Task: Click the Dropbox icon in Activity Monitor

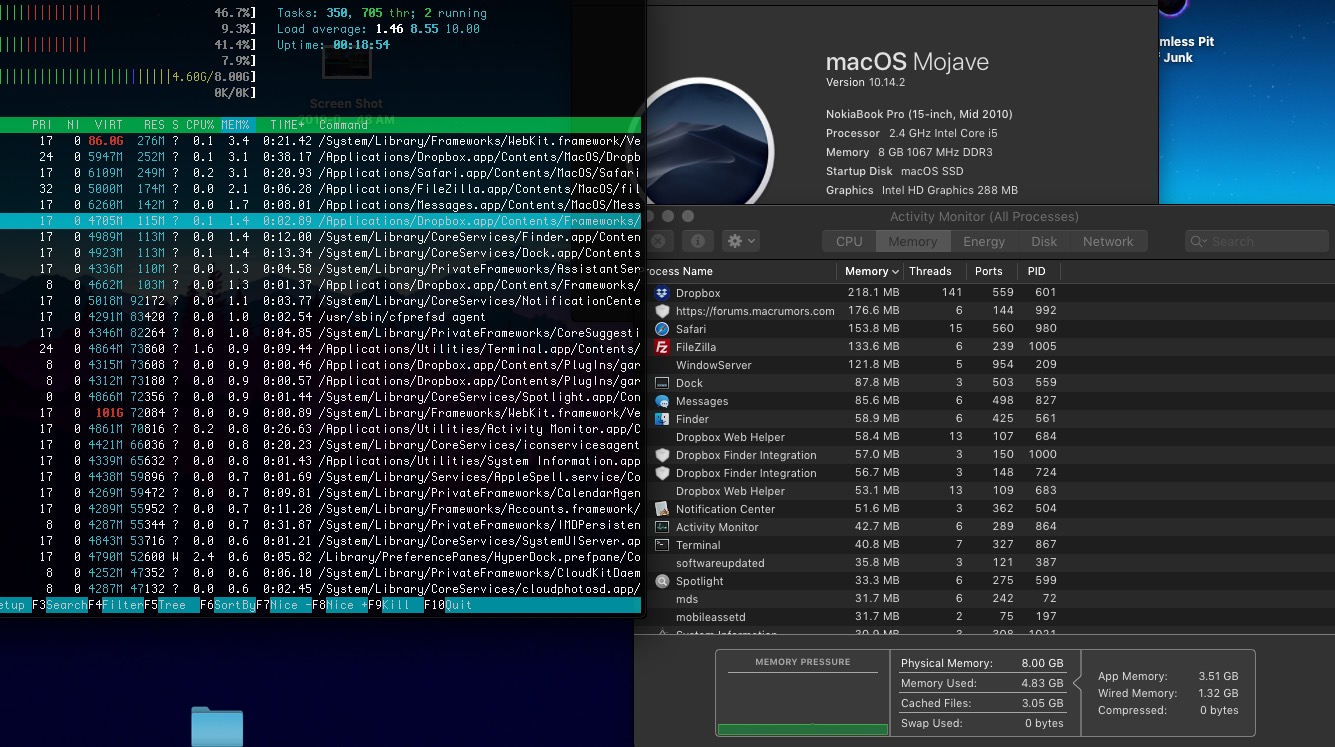Action: 661,293
